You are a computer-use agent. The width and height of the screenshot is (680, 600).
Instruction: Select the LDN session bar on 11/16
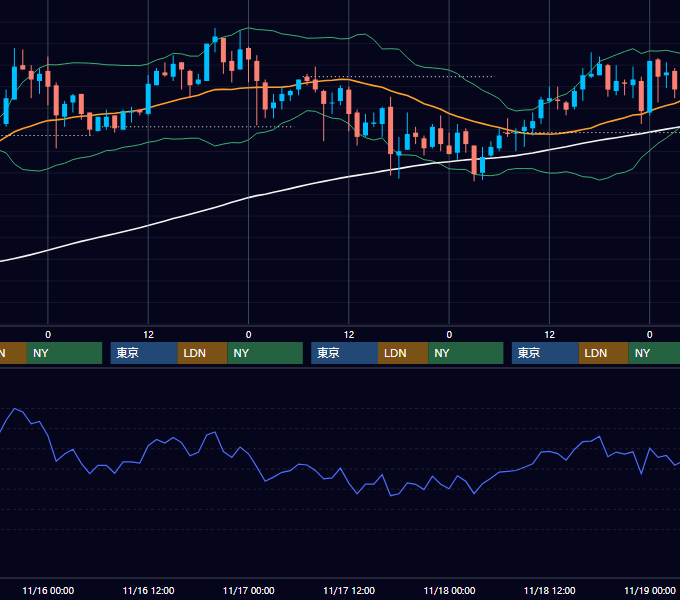203,353
